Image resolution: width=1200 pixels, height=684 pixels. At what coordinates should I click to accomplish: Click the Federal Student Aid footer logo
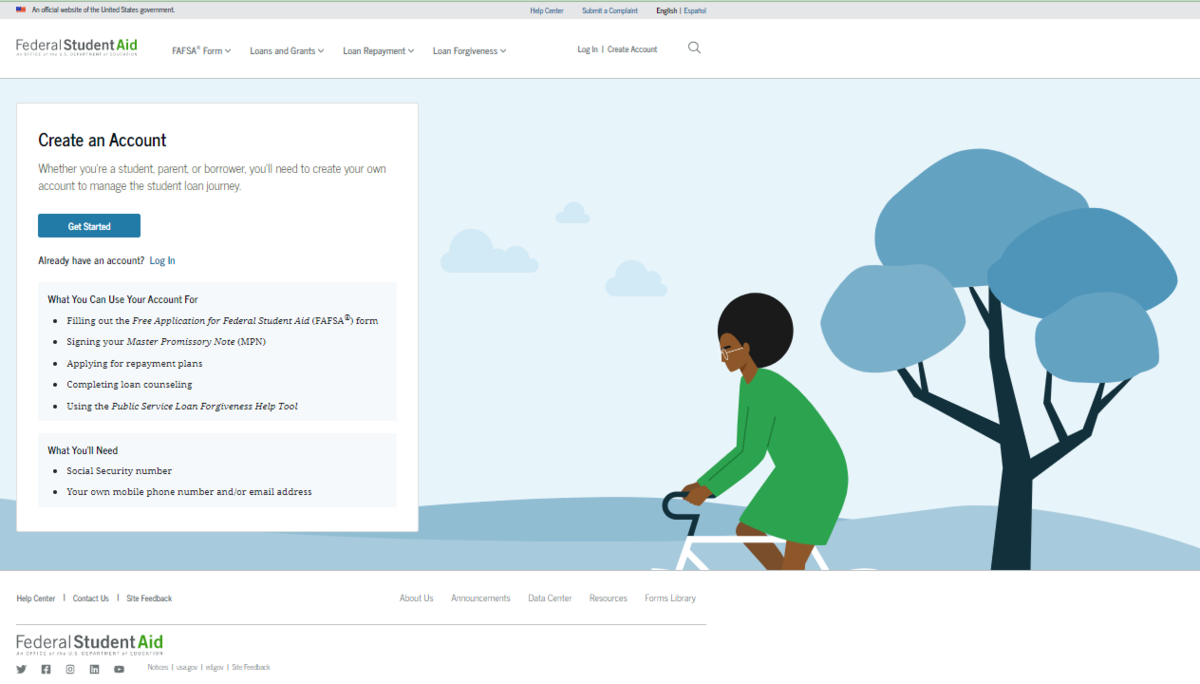tap(89, 643)
